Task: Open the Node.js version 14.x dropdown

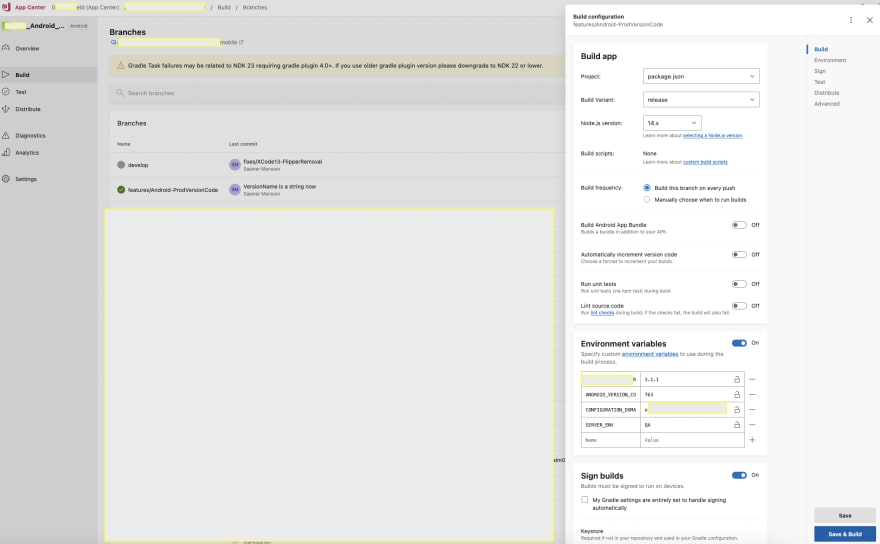Action: [672, 123]
